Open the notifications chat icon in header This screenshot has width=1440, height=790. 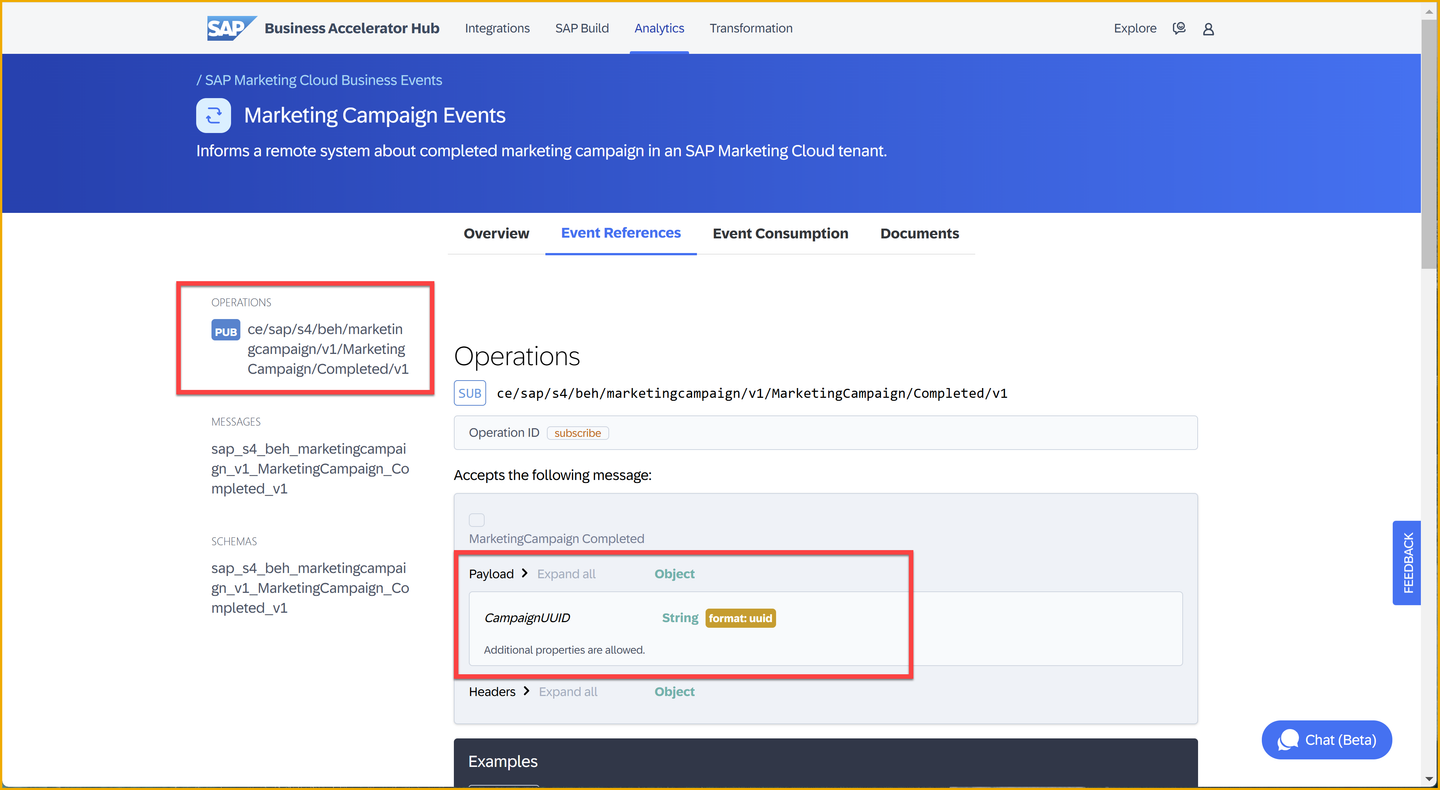1179,29
